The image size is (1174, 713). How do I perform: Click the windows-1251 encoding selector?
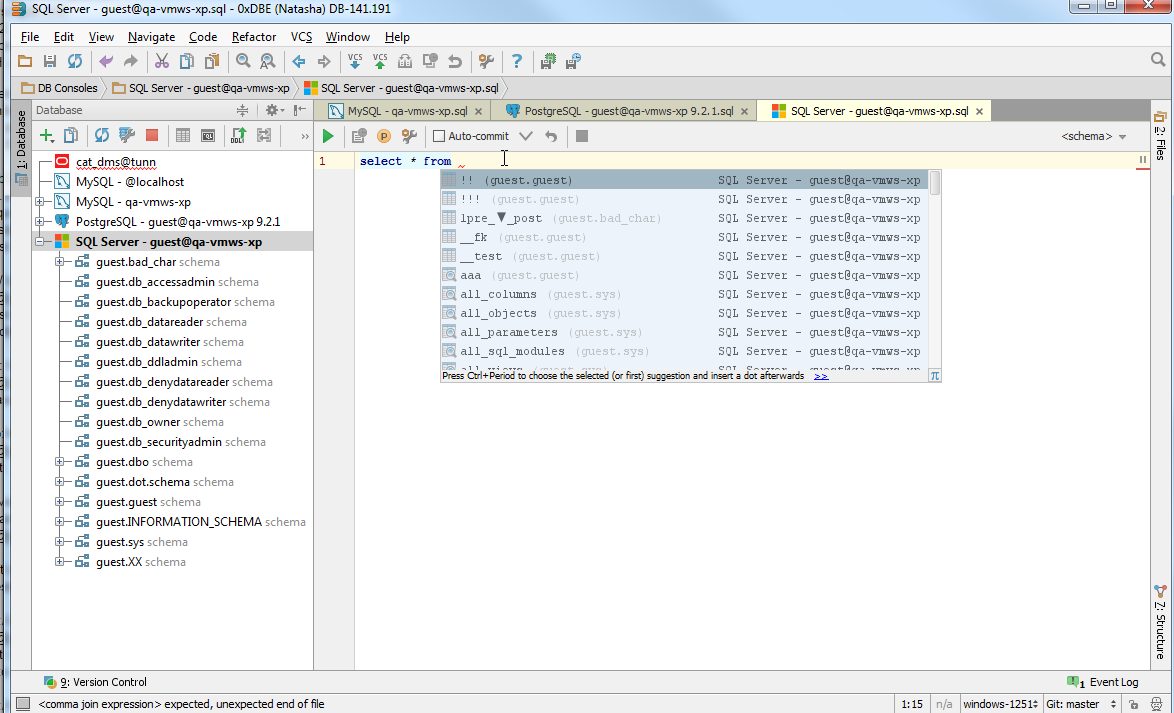[1000, 704]
